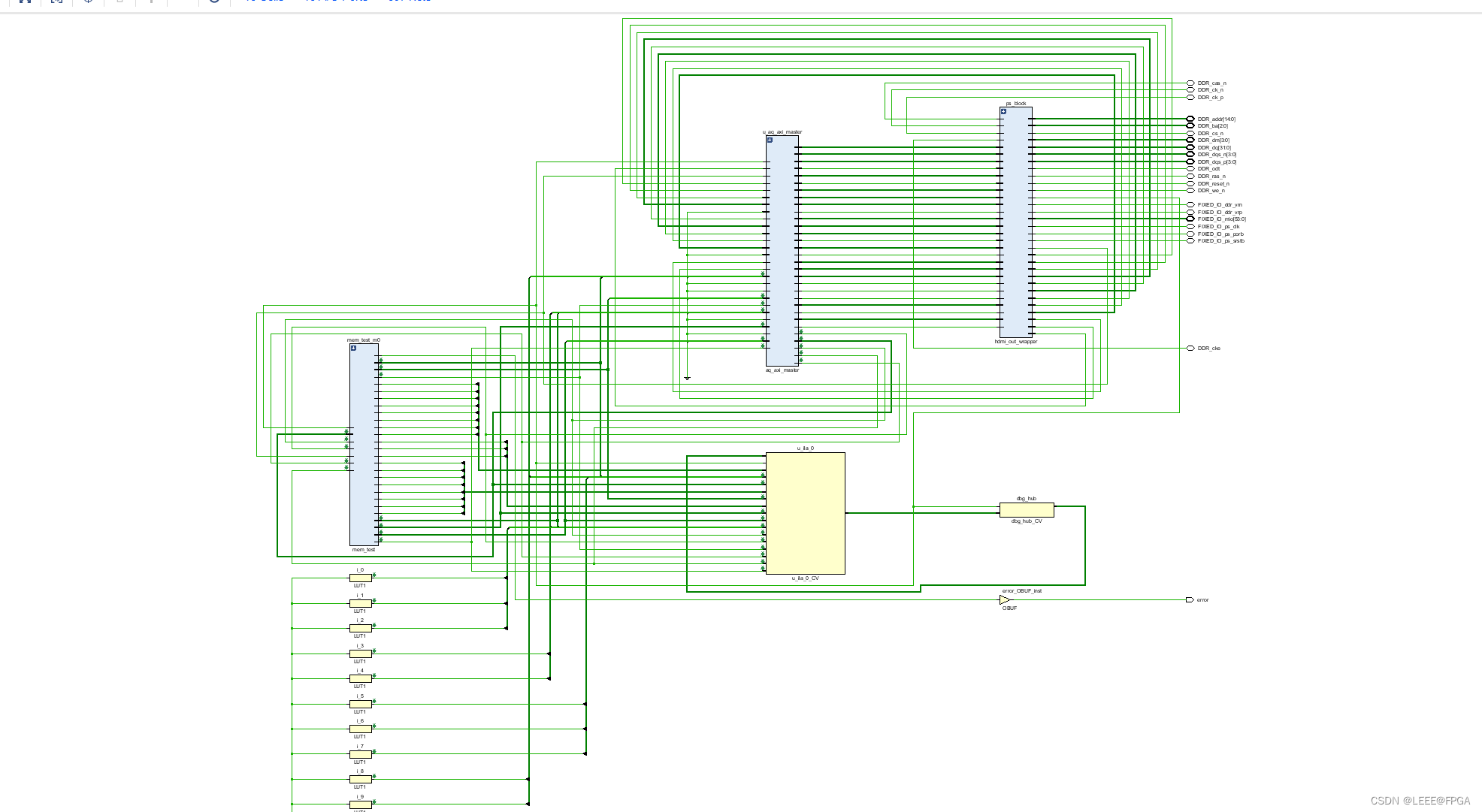This screenshot has width=1482, height=812.
Task: Select the DDR_ba[2:0] bus port symbol
Action: click(x=1190, y=126)
